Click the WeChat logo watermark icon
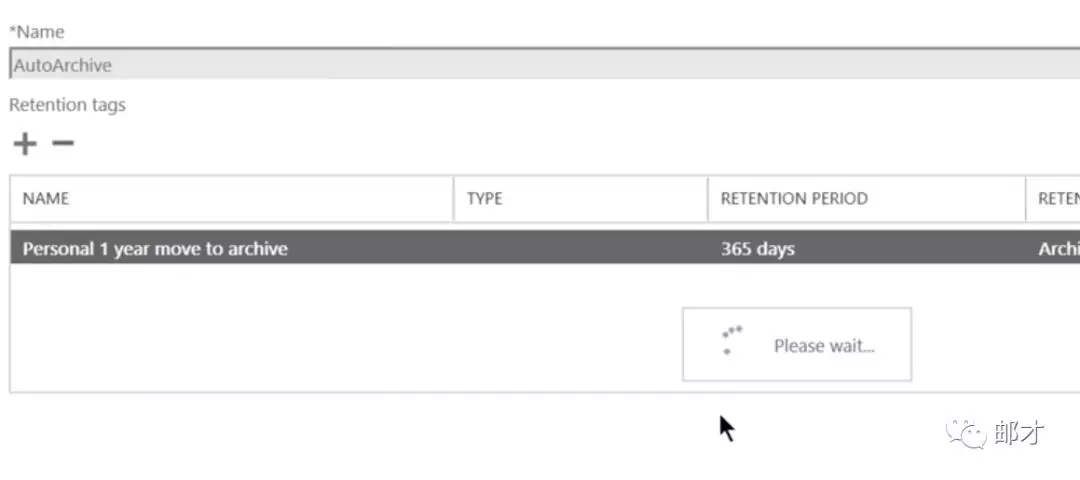Viewport: 1080px width, 480px height. click(x=967, y=432)
